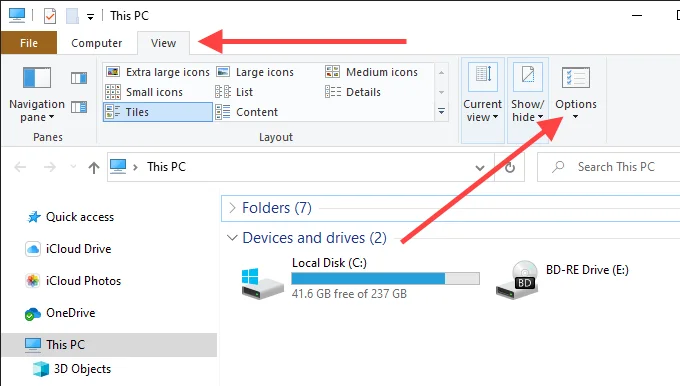Select Local Disk (C:) capacity bar
Viewport: 680px width, 386px height.
pyautogui.click(x=386, y=278)
